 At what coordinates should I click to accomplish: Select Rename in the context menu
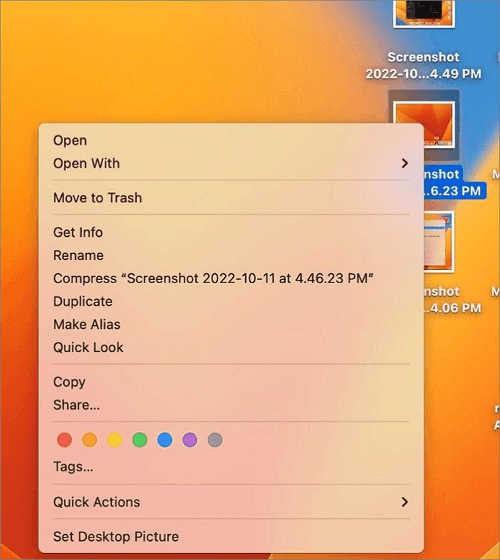point(231,255)
